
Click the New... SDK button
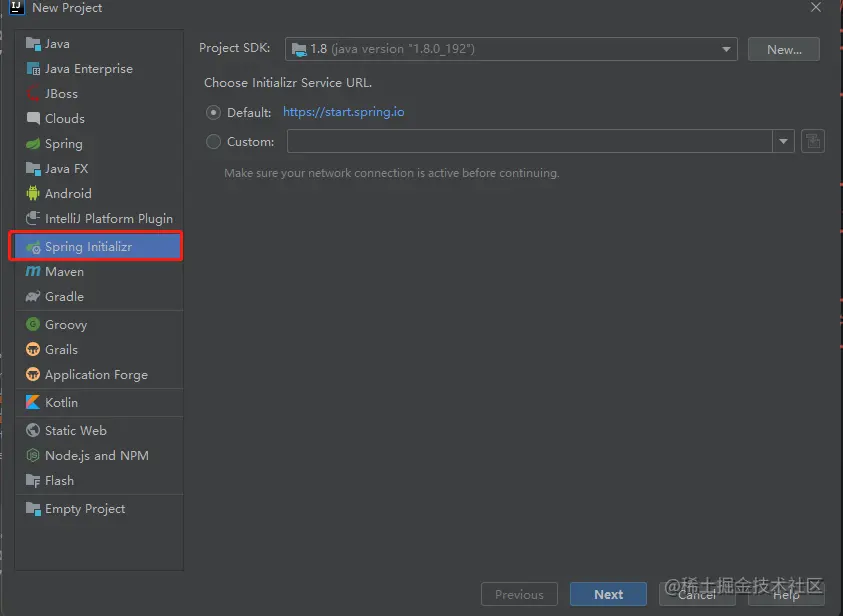[x=784, y=49]
